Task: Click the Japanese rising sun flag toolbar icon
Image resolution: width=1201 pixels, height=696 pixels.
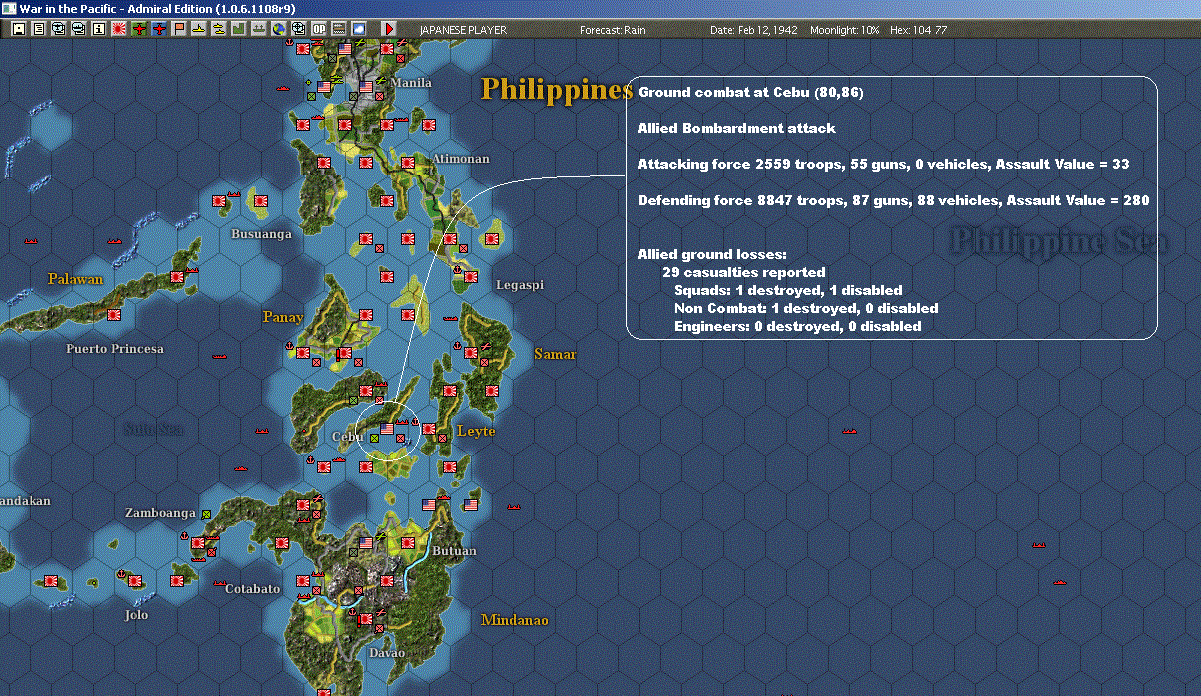Action: tap(118, 29)
